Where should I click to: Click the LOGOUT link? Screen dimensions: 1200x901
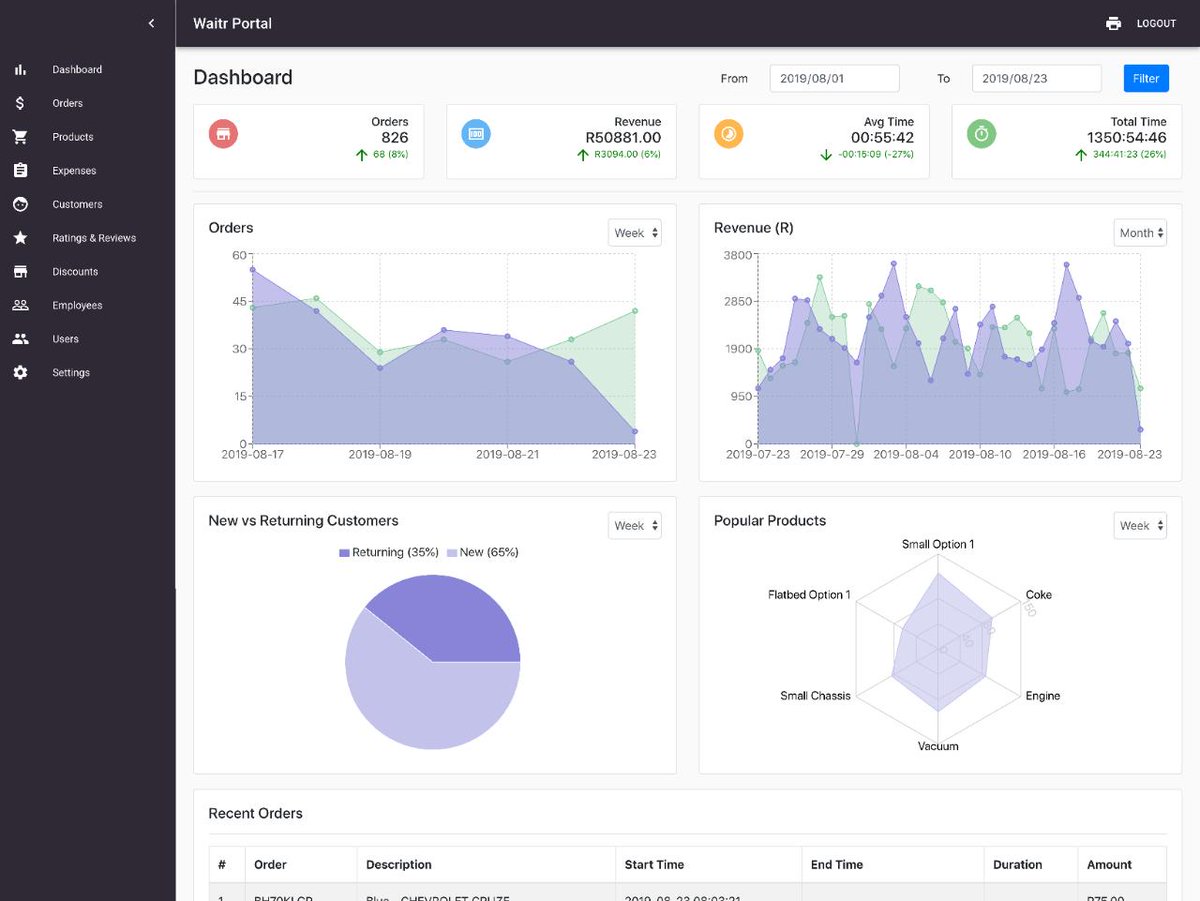click(x=1156, y=23)
